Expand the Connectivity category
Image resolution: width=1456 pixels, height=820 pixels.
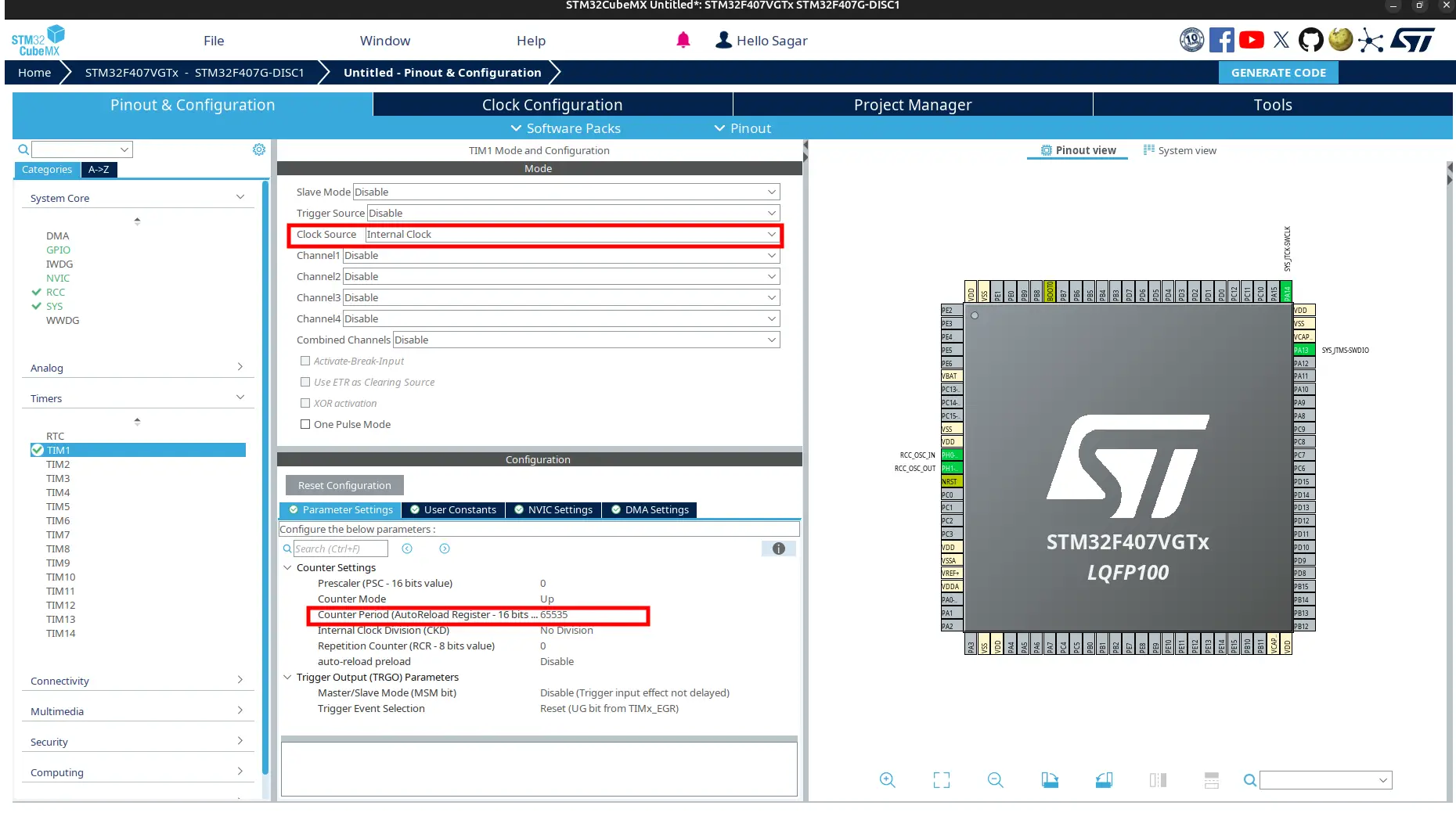click(137, 681)
